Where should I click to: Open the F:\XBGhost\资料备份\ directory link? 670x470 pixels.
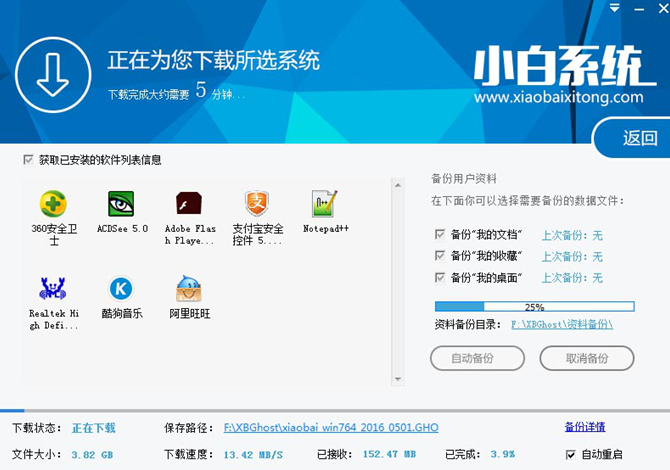pos(562,324)
